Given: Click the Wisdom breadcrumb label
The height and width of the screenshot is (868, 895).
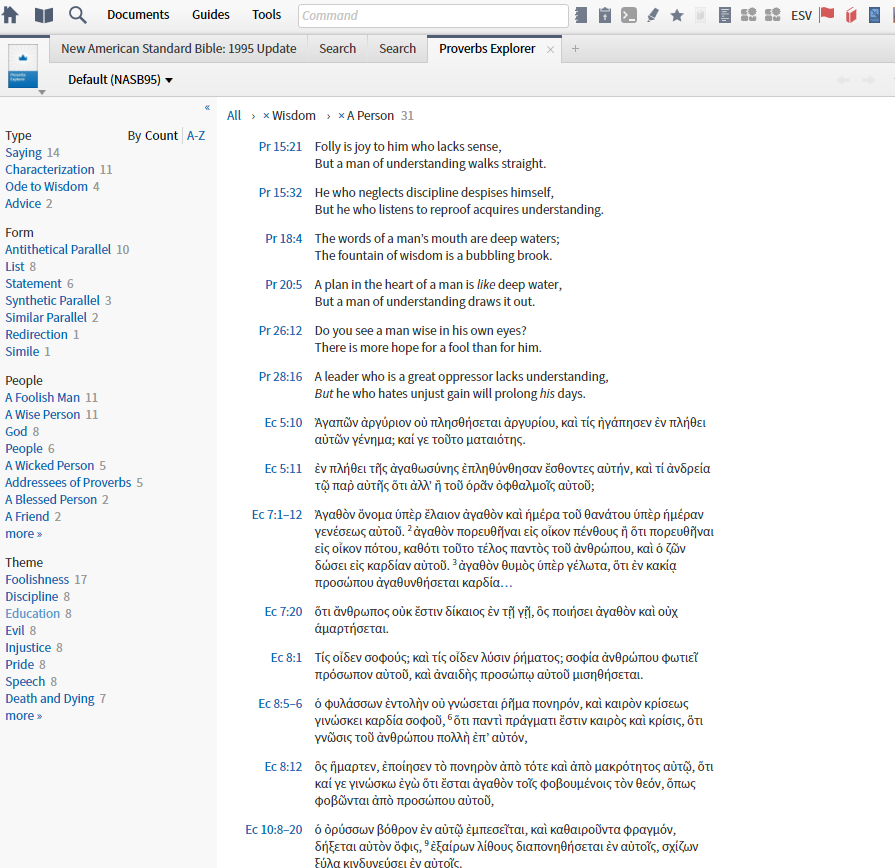Looking at the screenshot, I should click(293, 116).
